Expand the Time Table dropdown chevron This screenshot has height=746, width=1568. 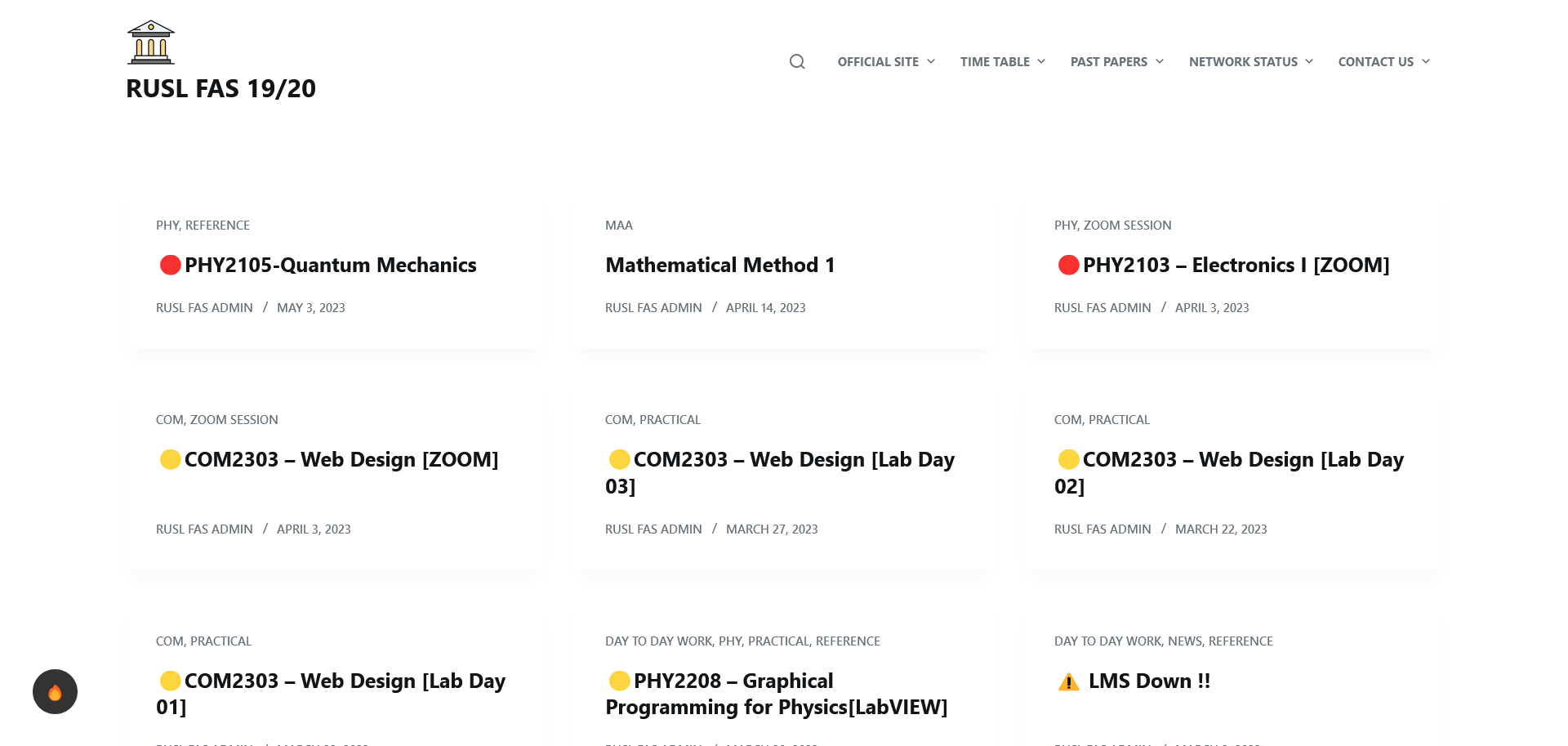pyautogui.click(x=1041, y=61)
